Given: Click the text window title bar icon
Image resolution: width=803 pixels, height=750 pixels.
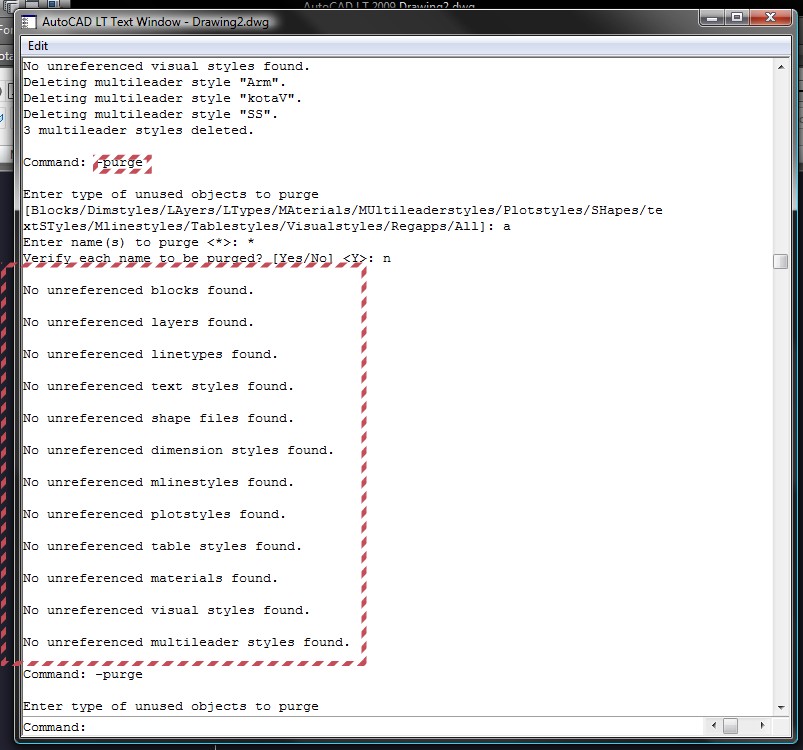Looking at the screenshot, I should click(x=29, y=22).
